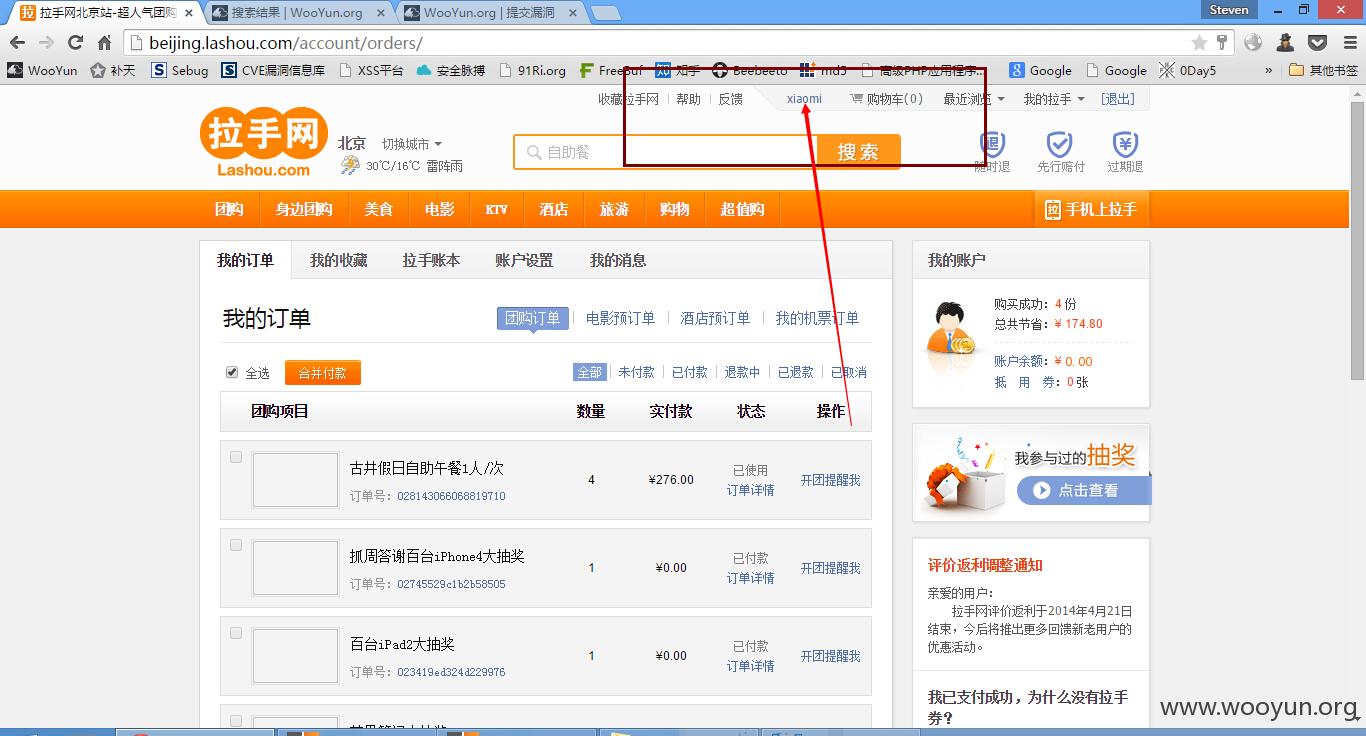This screenshot has width=1366, height=736.
Task: Open the 我的收藏 tab
Action: (x=339, y=260)
